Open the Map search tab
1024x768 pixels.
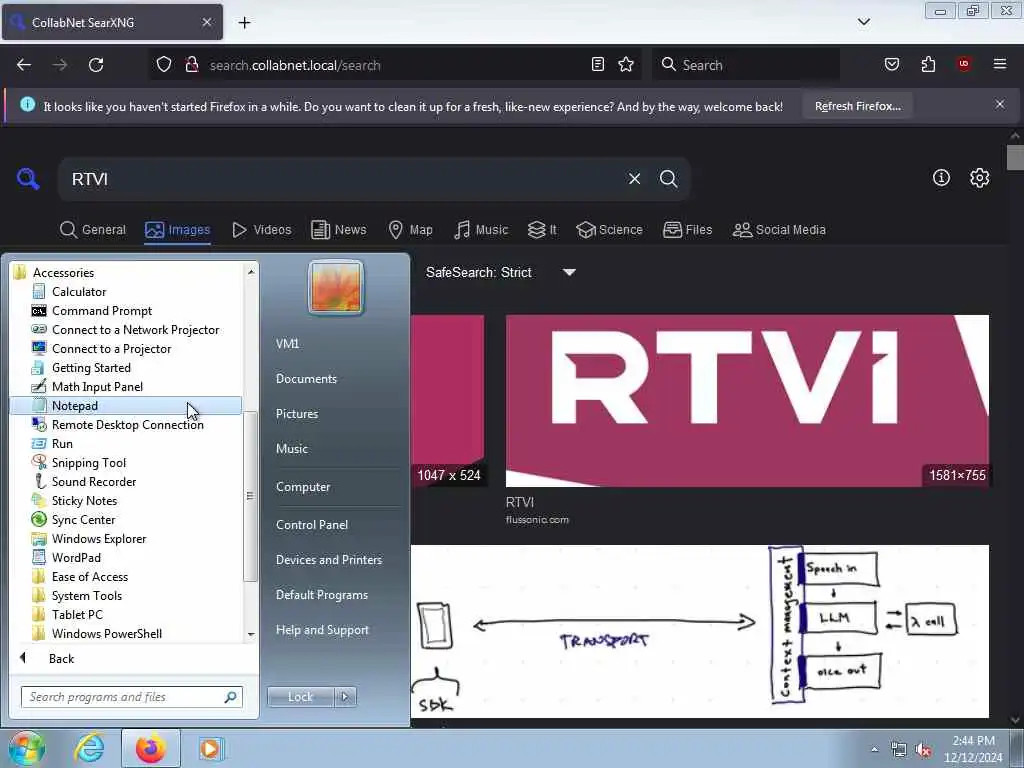(x=410, y=230)
